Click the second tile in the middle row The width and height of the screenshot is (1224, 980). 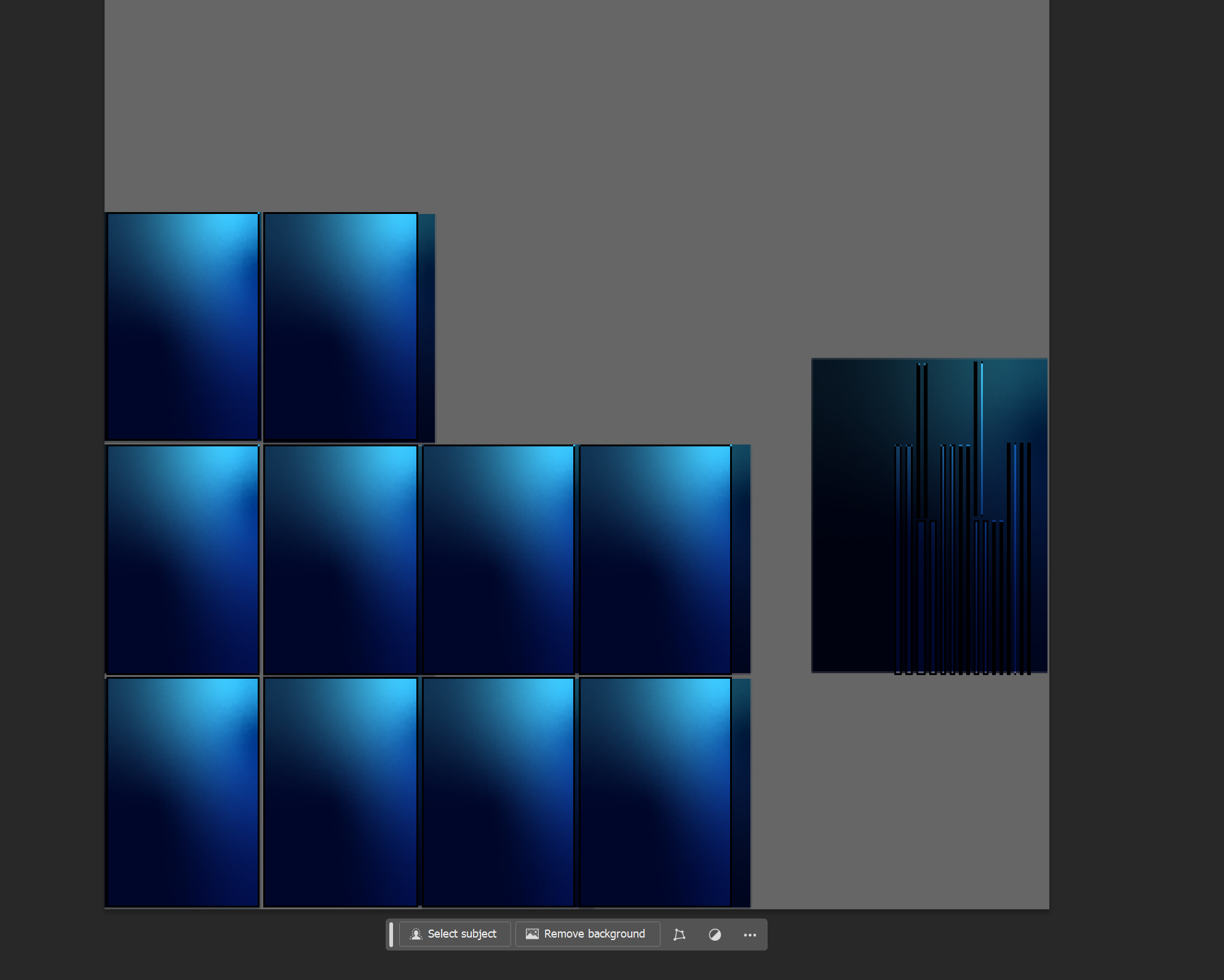(x=340, y=559)
